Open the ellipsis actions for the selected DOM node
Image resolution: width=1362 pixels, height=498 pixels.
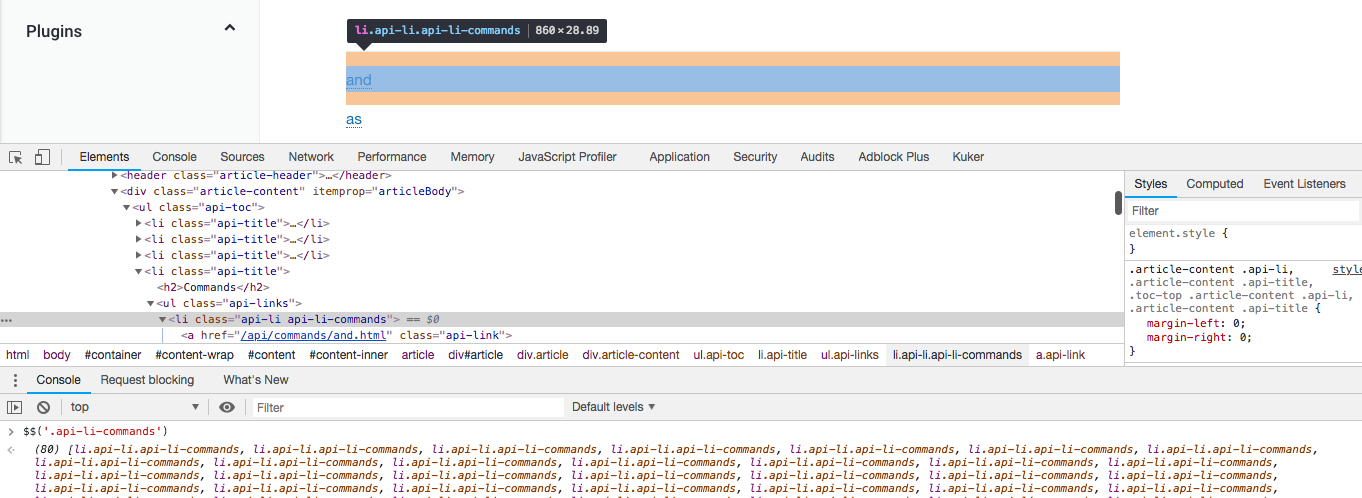pyautogui.click(x=6, y=320)
